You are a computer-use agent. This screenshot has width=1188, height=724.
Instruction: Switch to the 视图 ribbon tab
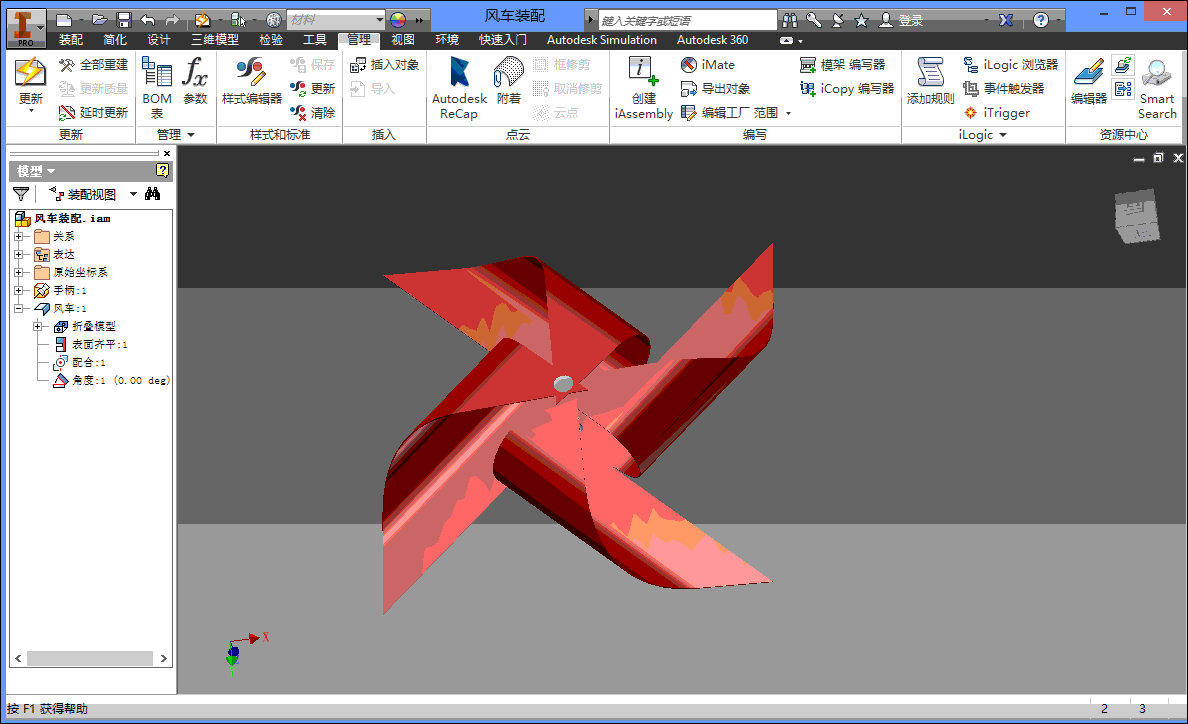tap(402, 39)
